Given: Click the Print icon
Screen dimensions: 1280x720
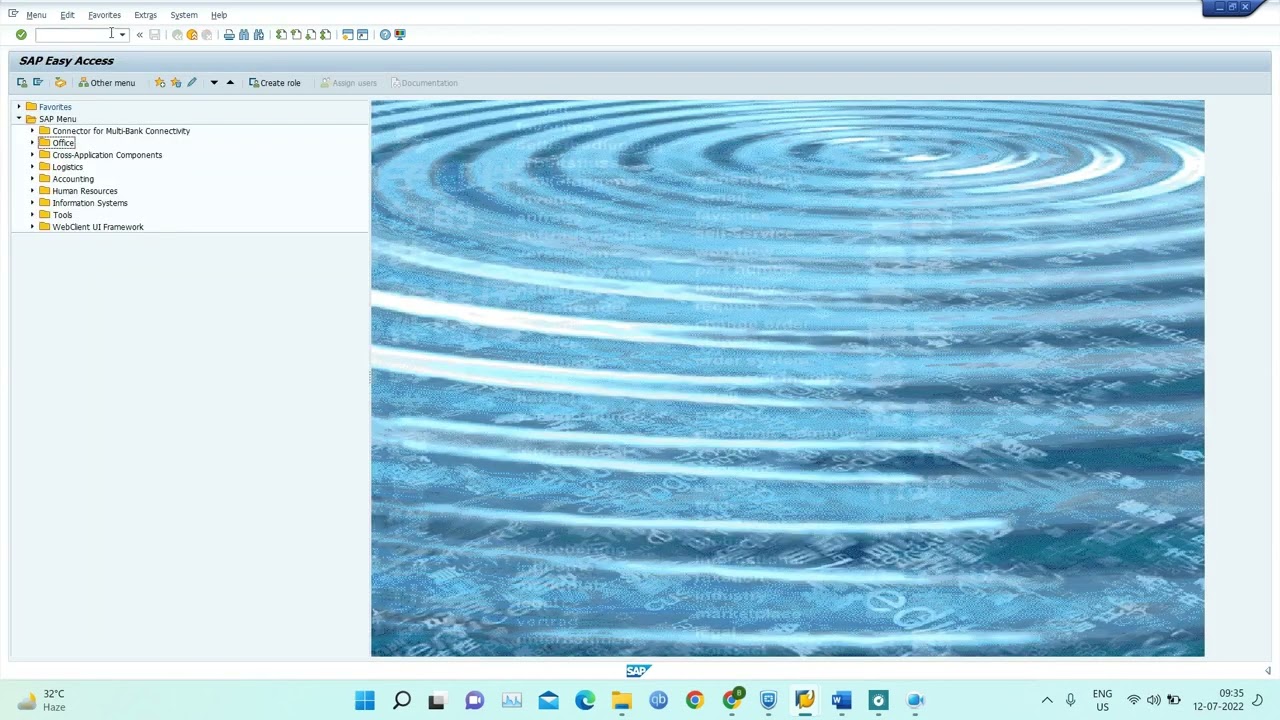Looking at the screenshot, I should coord(229,35).
